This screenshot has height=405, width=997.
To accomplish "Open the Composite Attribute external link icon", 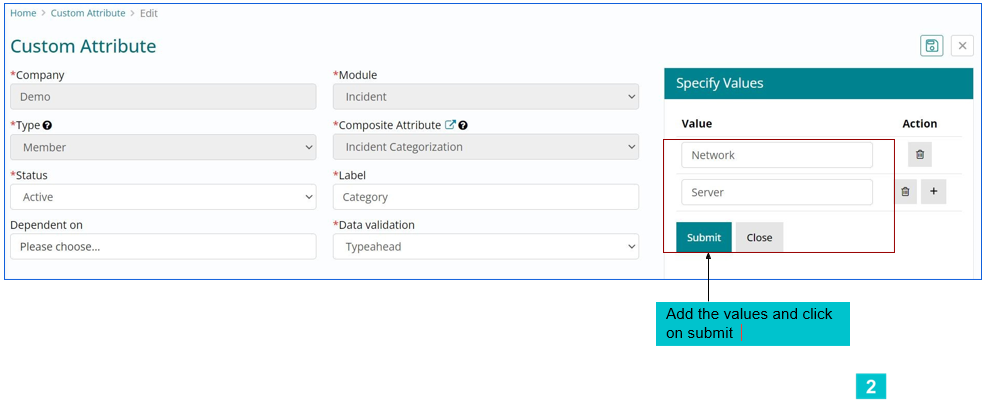I will [x=450, y=125].
